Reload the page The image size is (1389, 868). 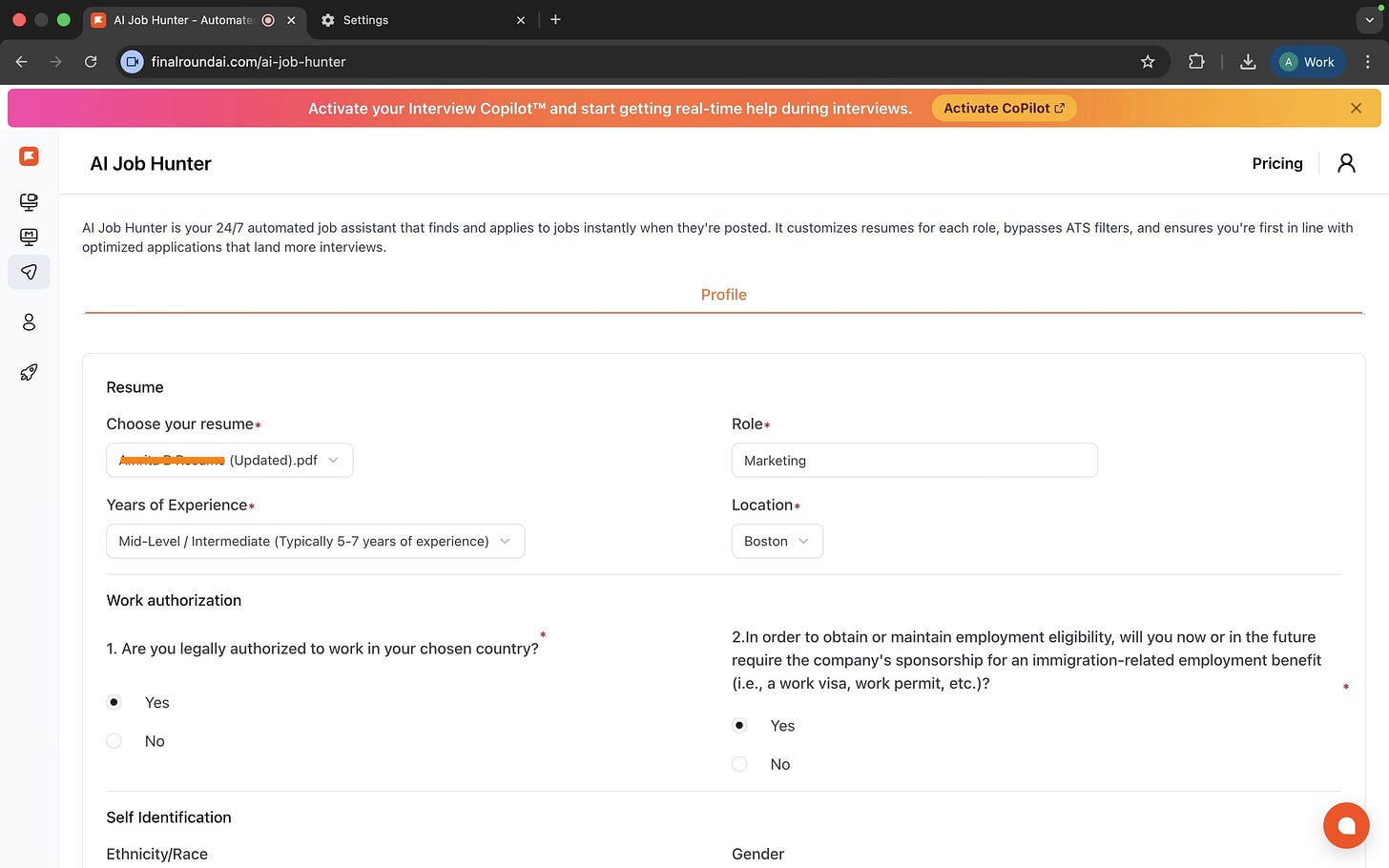[91, 62]
